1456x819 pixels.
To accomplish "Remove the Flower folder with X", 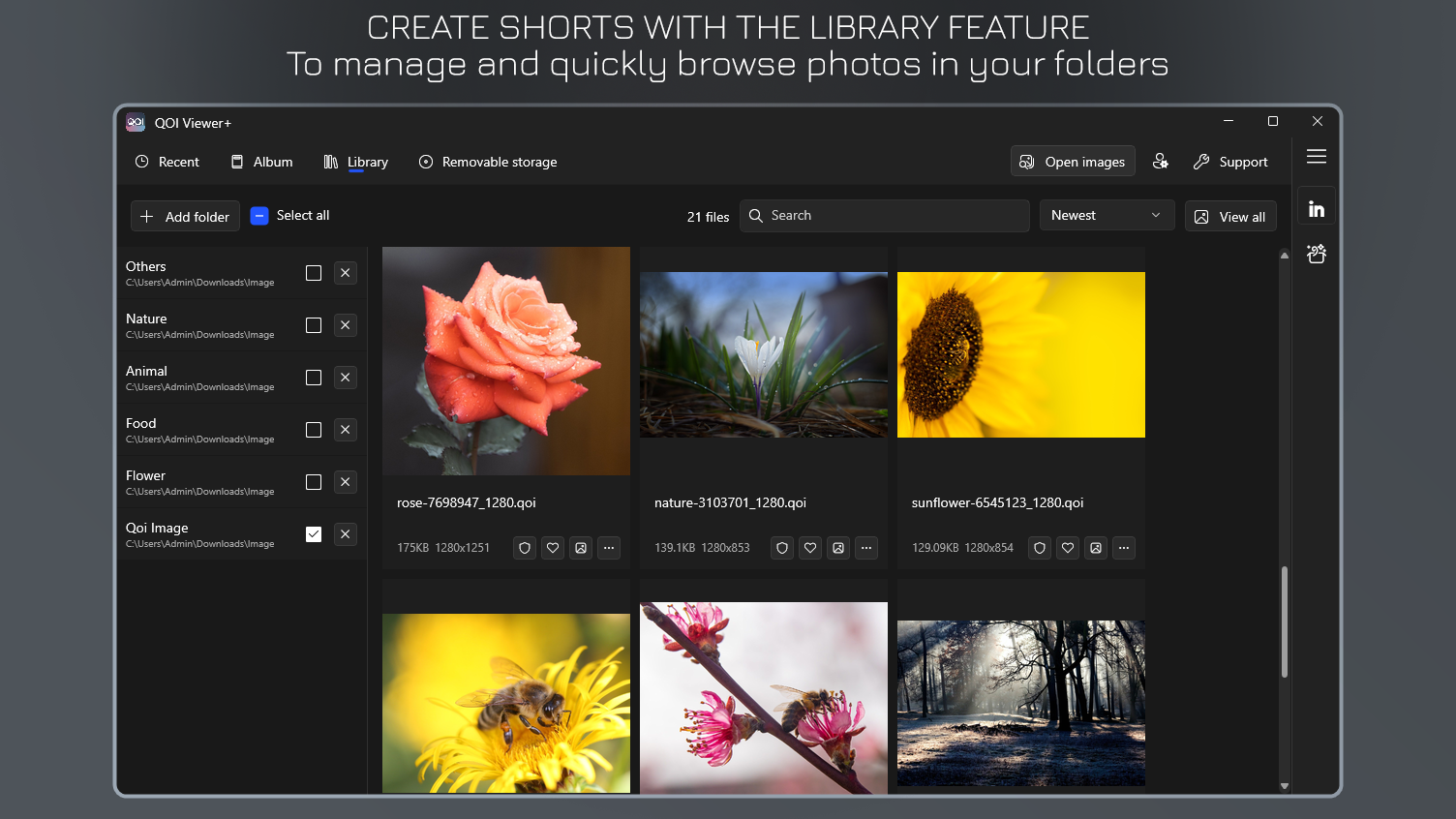I will pyautogui.click(x=346, y=482).
